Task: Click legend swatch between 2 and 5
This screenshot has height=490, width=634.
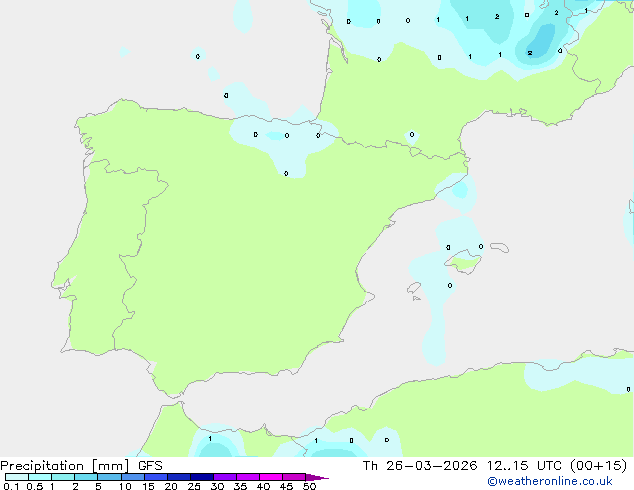Action: (86, 477)
